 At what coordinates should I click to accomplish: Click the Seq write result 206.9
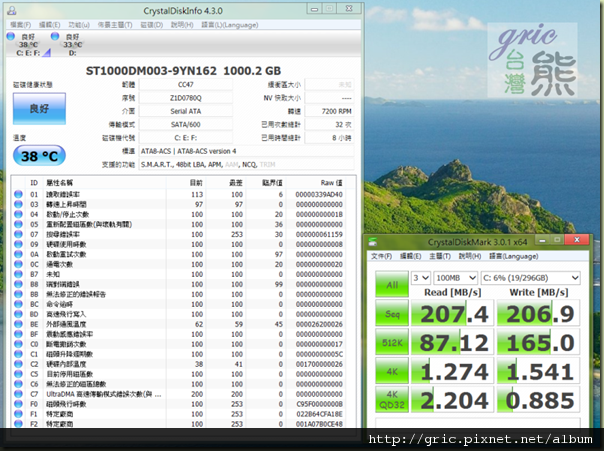(x=539, y=314)
